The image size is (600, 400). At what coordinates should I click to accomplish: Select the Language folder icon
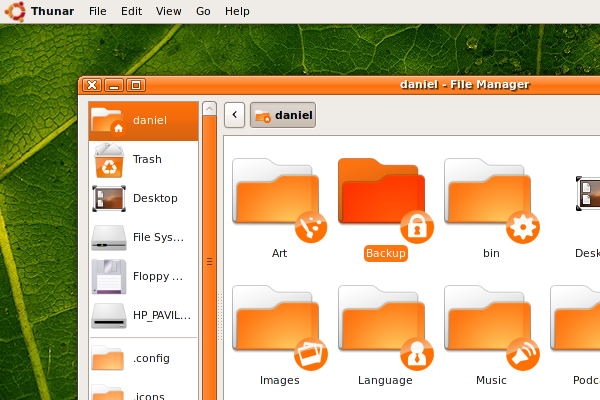point(385,327)
